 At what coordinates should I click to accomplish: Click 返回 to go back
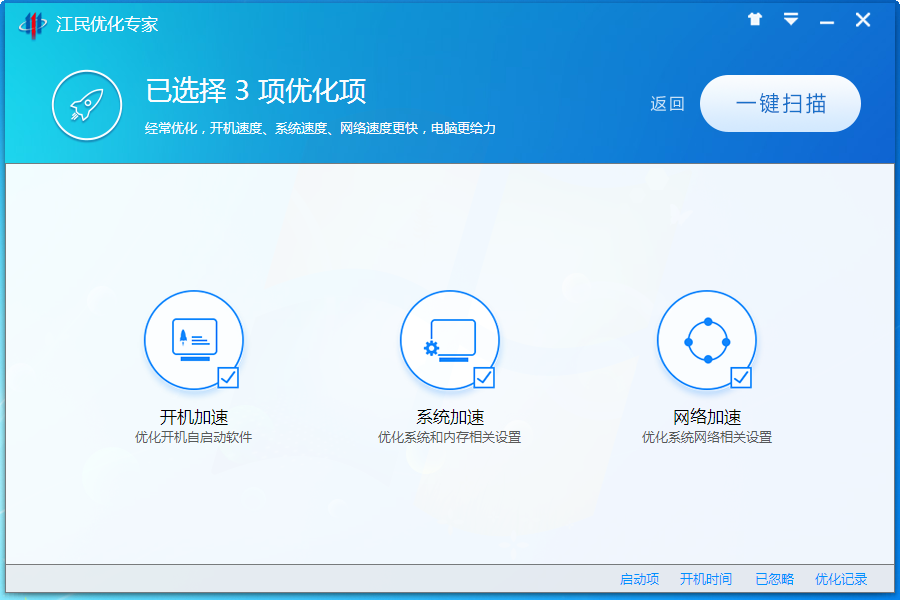point(666,103)
